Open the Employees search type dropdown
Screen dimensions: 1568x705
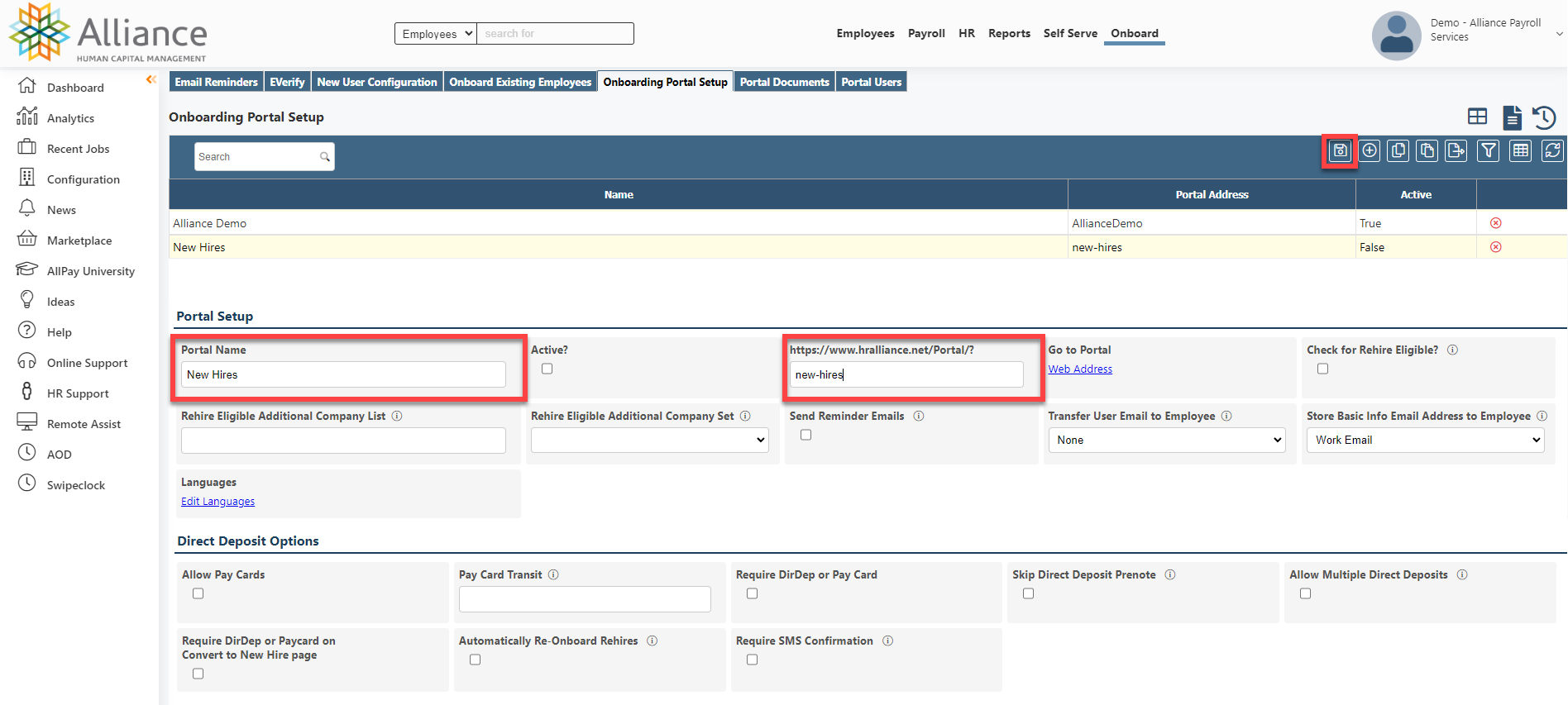pyautogui.click(x=436, y=34)
